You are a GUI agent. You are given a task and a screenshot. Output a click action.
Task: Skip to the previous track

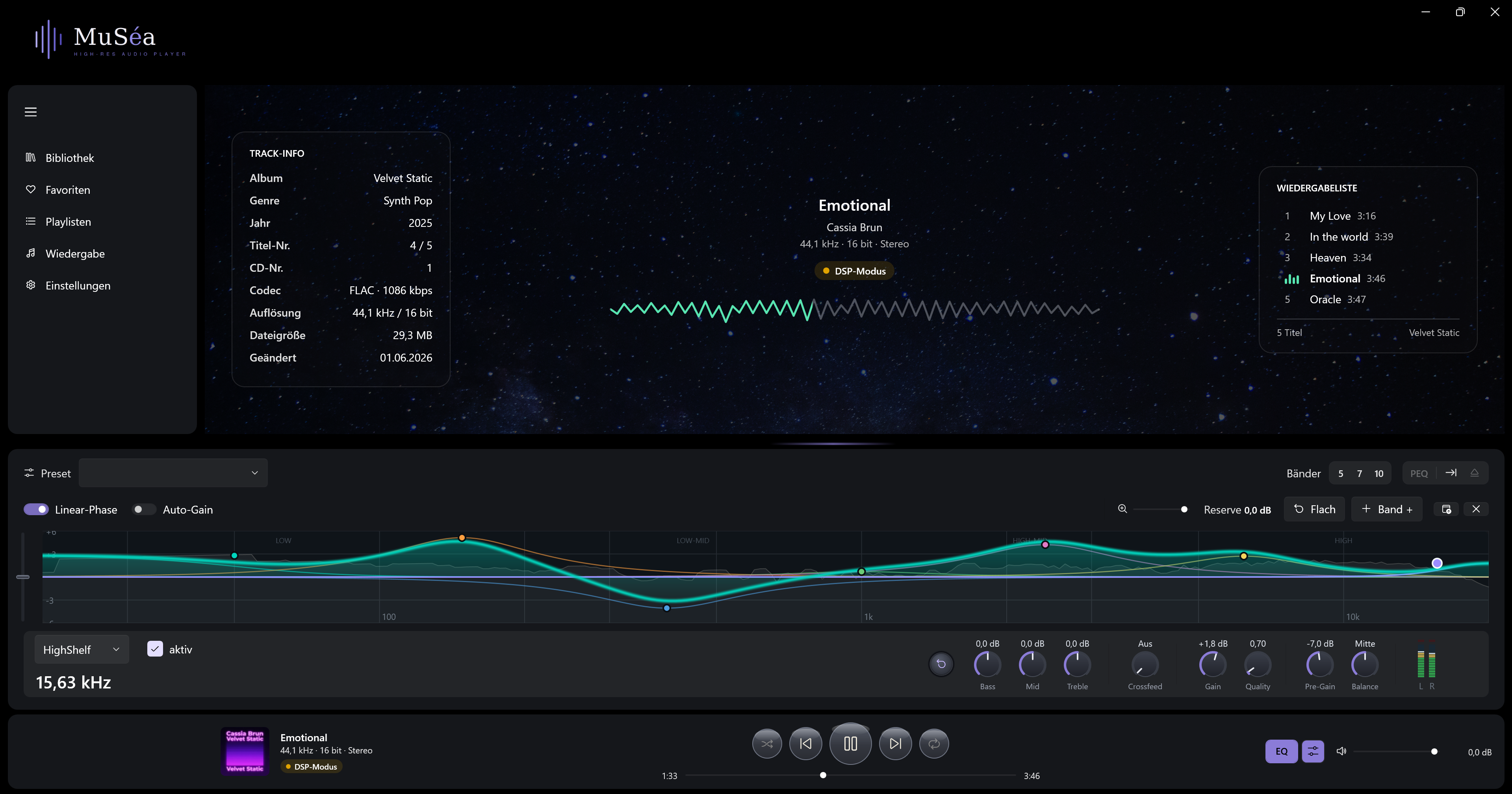pos(806,744)
